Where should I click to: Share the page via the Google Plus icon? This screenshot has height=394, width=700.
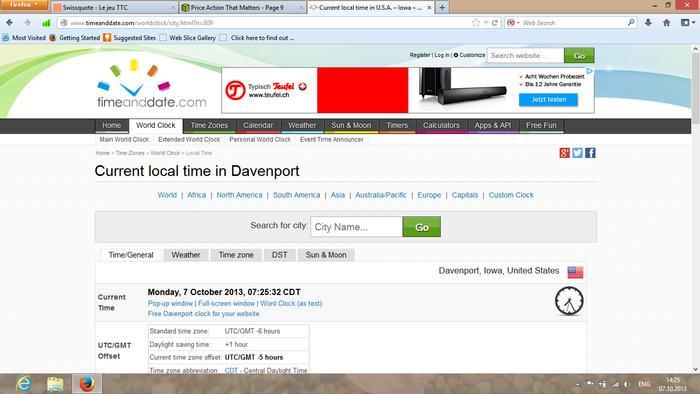564,153
